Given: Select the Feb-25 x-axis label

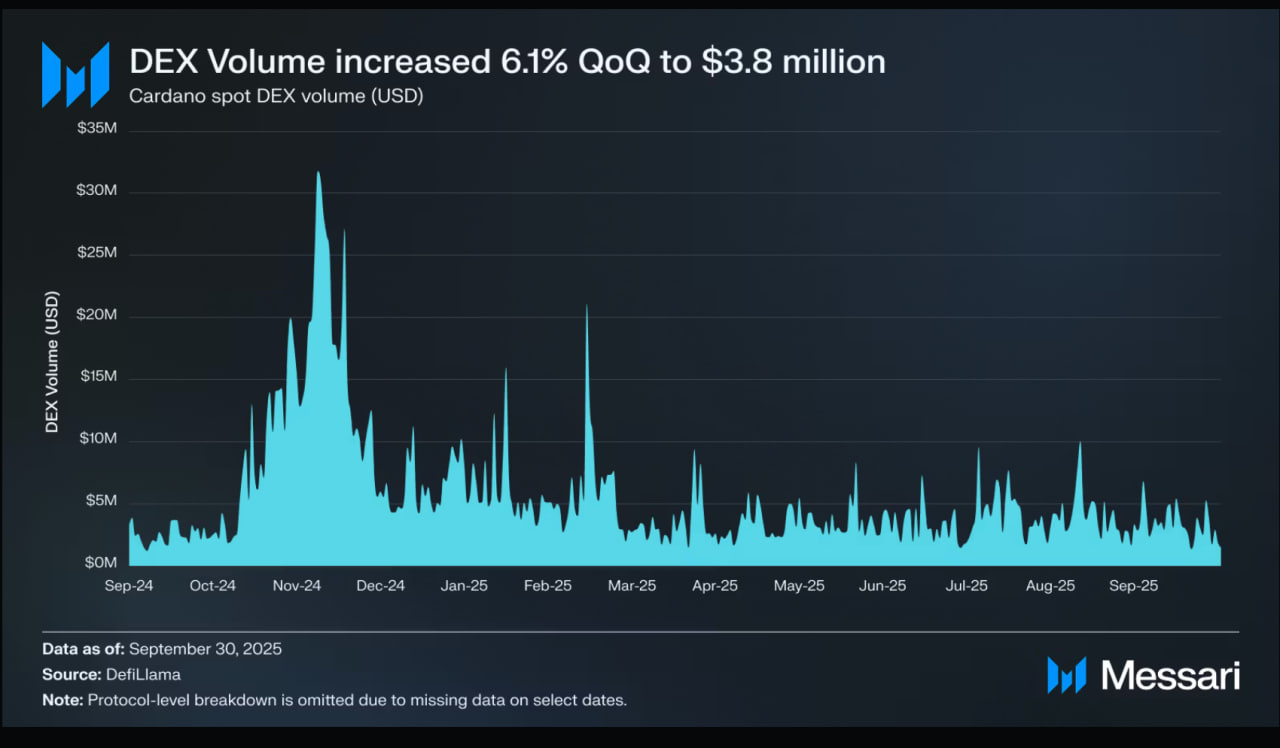Looking at the screenshot, I should [548, 586].
